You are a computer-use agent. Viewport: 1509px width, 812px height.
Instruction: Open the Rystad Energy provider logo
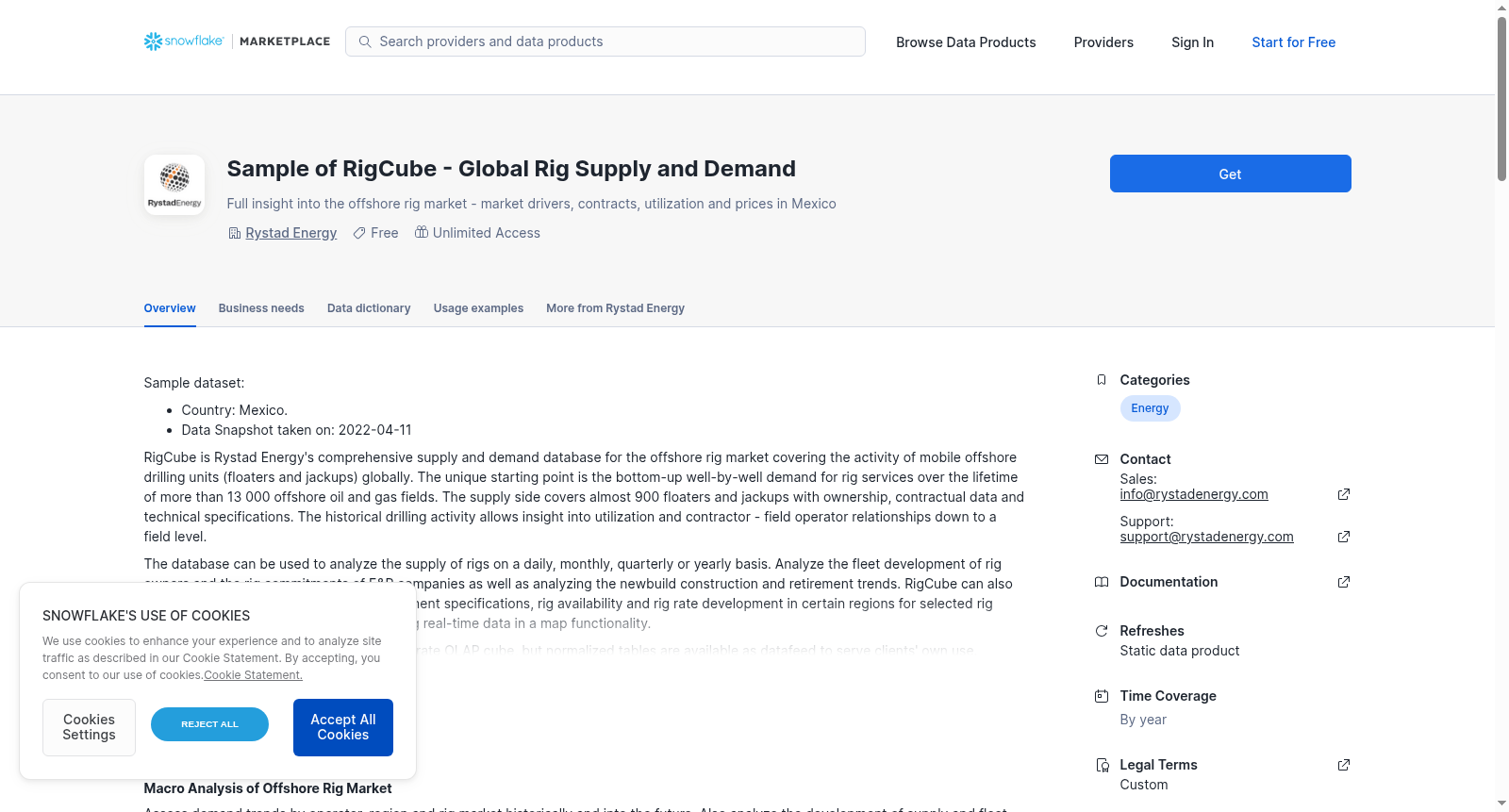point(174,185)
